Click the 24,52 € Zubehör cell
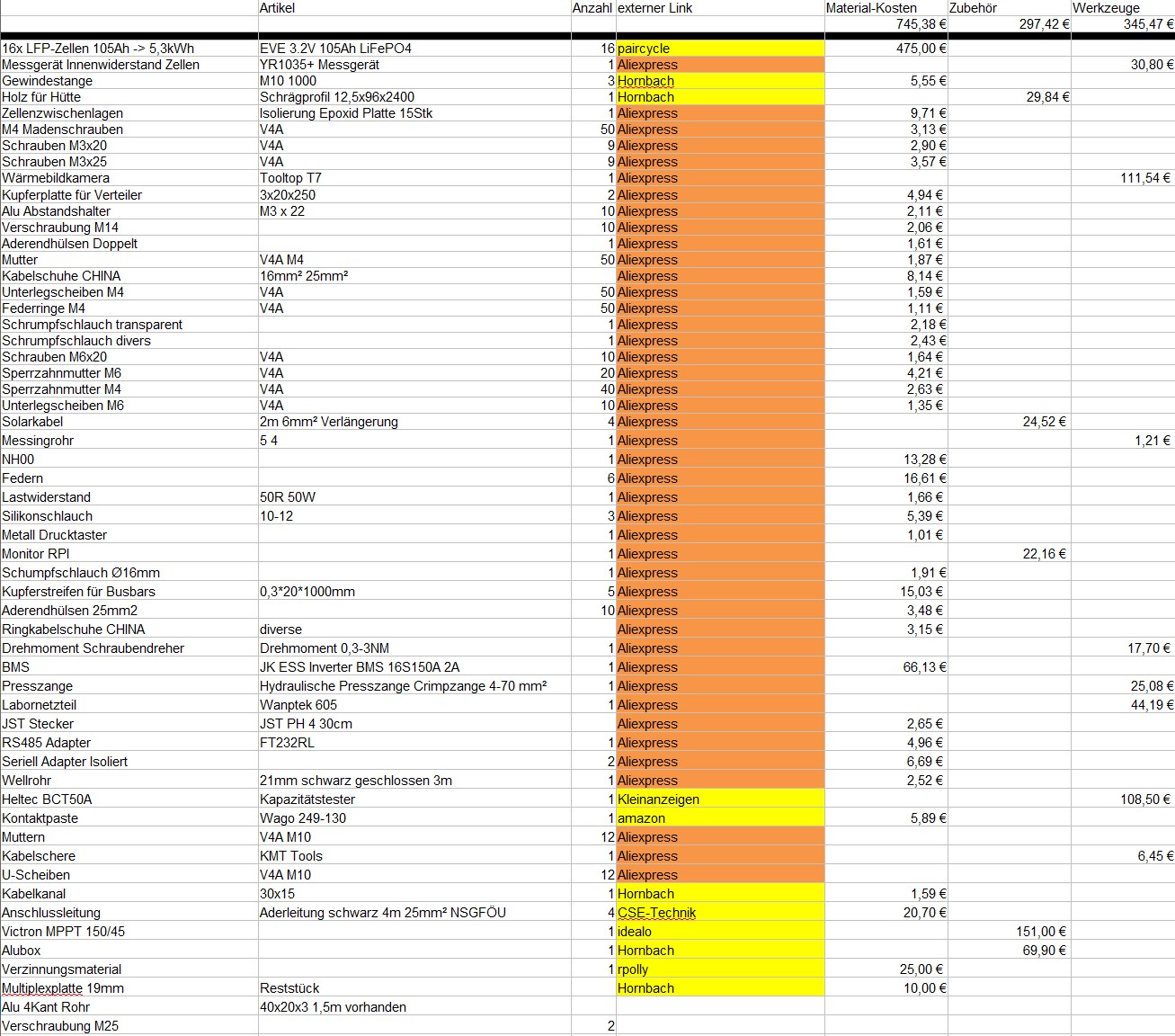 click(1010, 422)
